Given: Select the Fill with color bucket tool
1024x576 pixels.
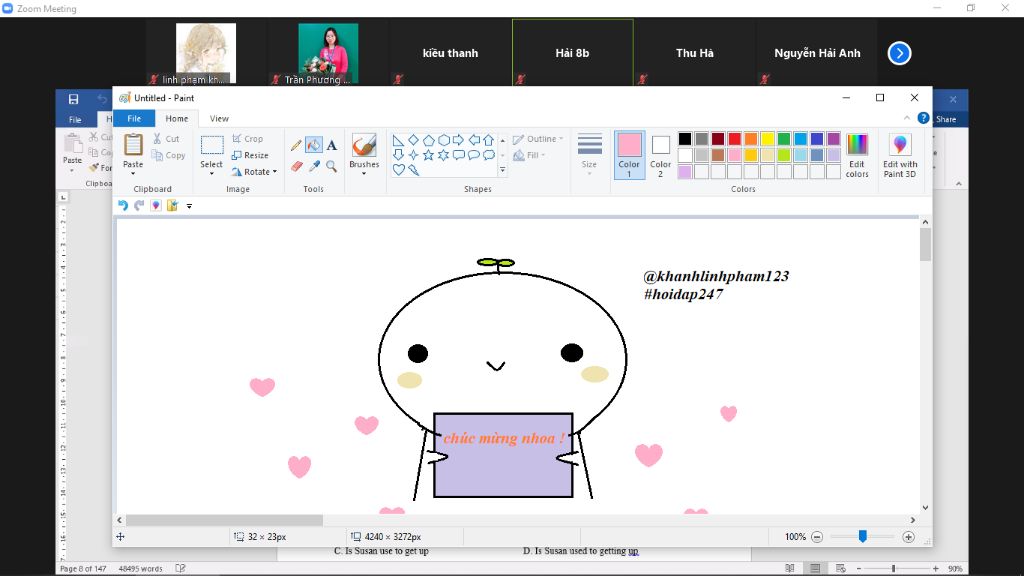Looking at the screenshot, I should [313, 145].
